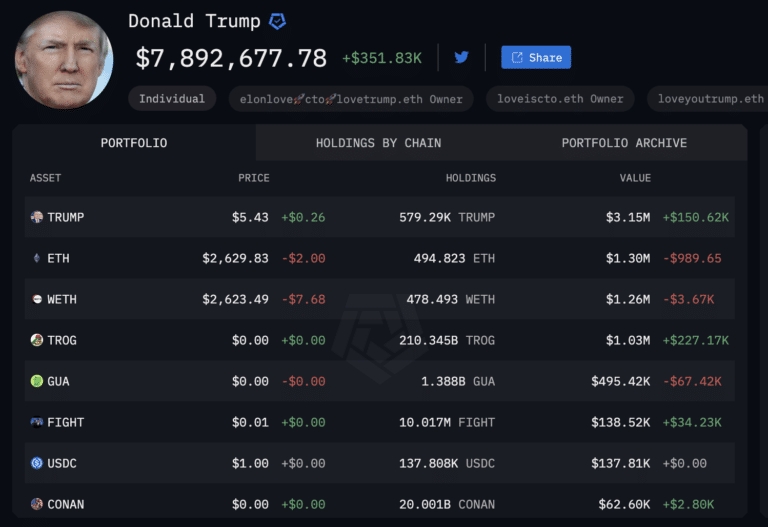Click the 137.808K USDC holdings cell
The height and width of the screenshot is (527, 768).
pyautogui.click(x=447, y=463)
